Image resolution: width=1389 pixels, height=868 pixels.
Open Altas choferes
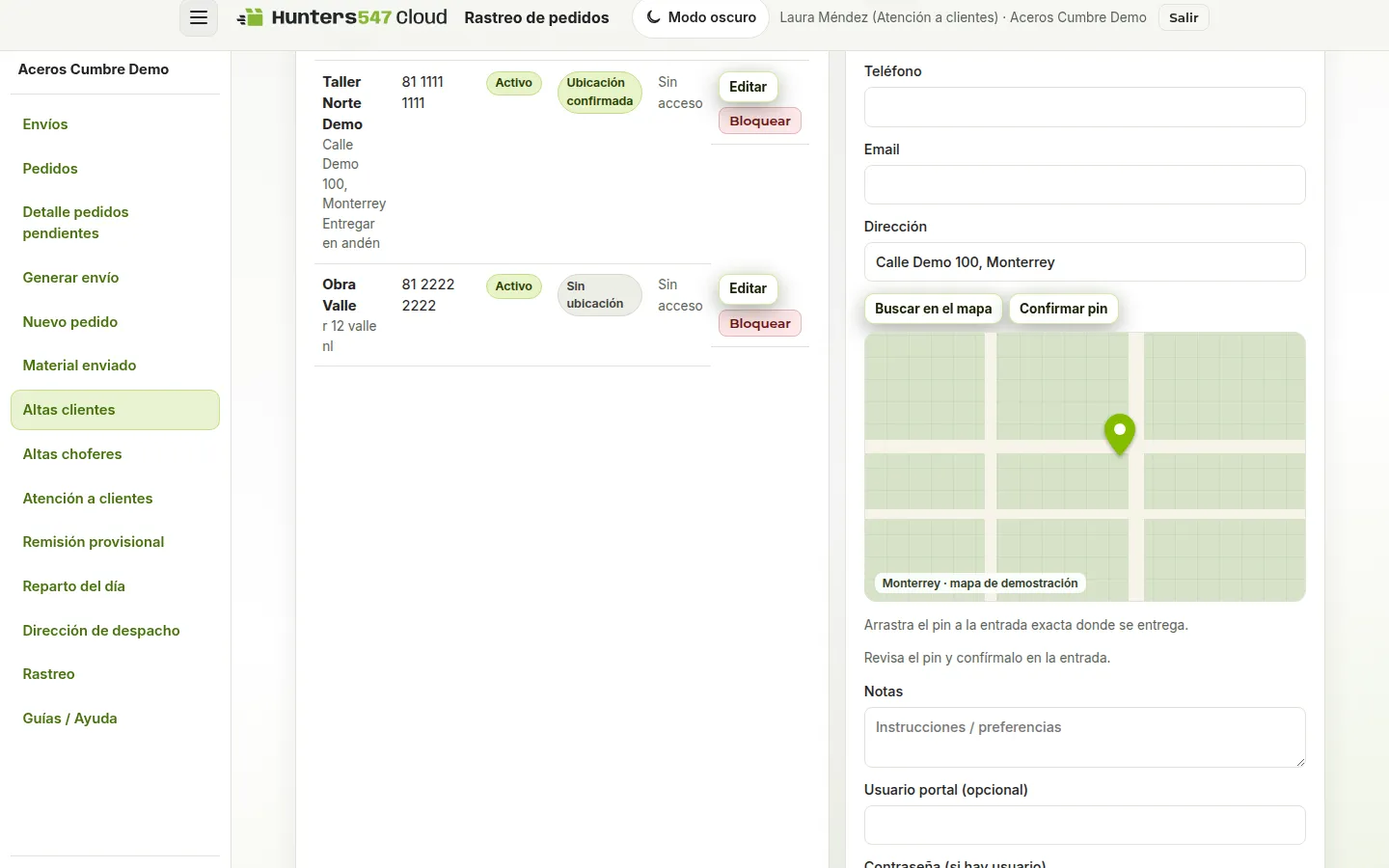[115, 454]
